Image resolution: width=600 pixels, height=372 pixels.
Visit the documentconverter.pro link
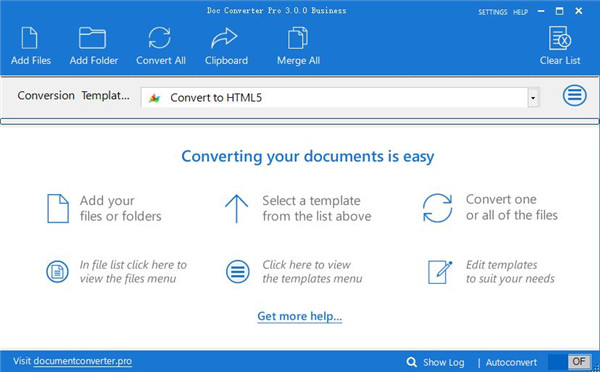[83, 361]
